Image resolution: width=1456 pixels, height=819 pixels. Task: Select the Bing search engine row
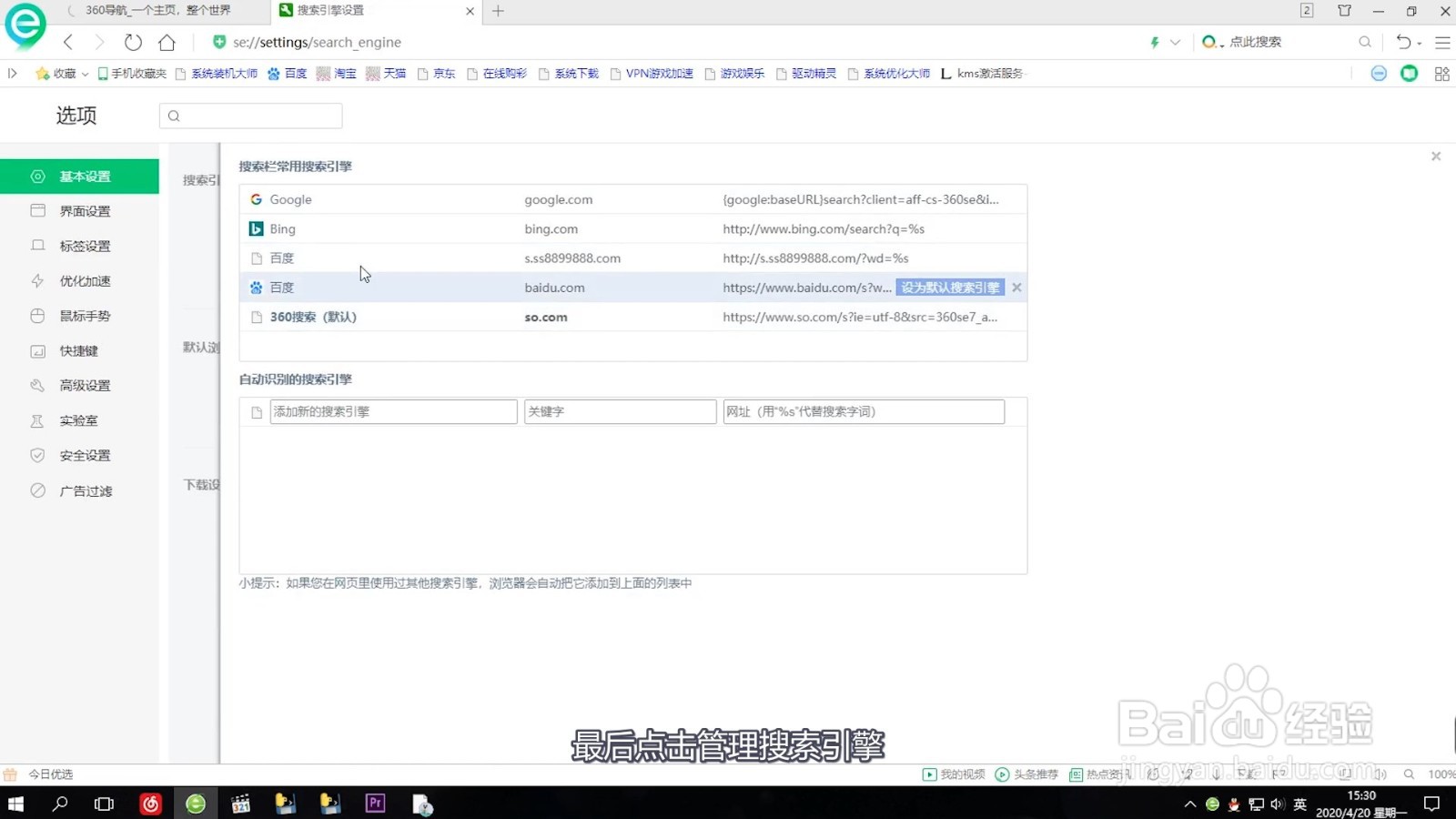pyautogui.click(x=633, y=229)
